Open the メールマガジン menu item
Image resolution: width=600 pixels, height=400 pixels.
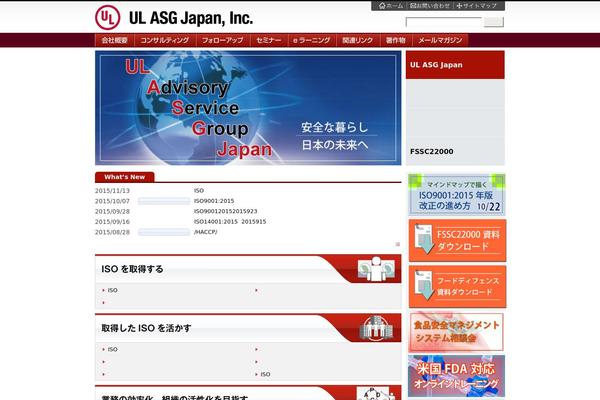click(x=440, y=40)
